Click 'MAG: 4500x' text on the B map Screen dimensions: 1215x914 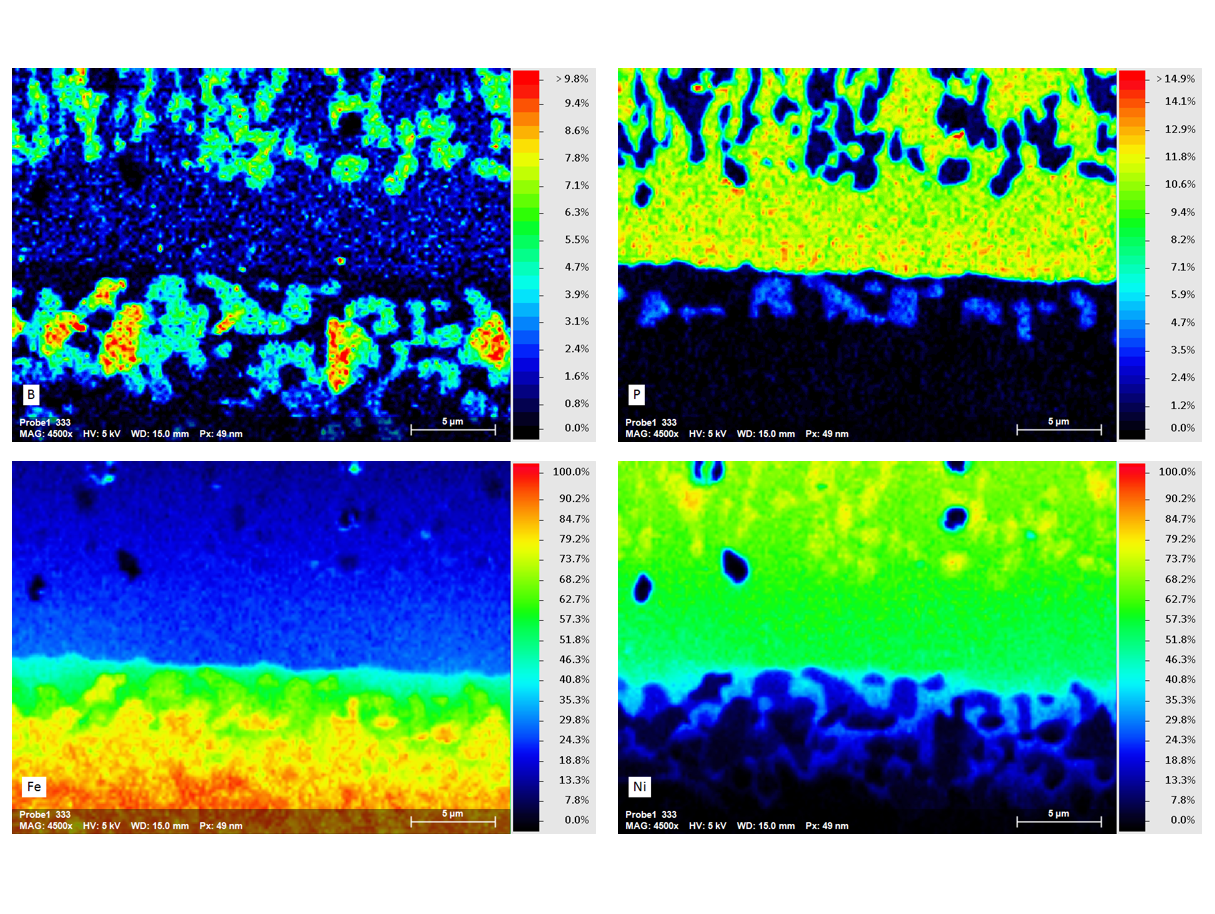pos(46,434)
